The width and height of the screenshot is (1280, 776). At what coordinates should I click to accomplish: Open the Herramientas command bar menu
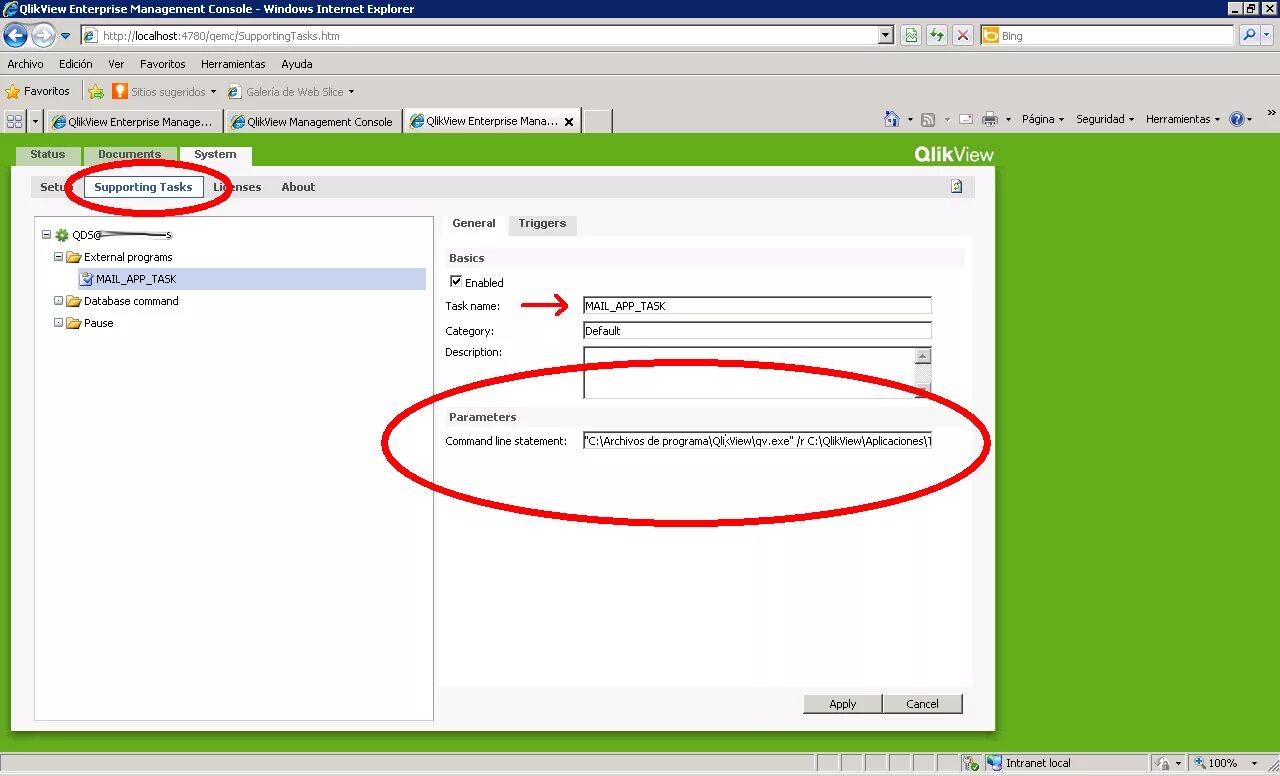(1183, 119)
